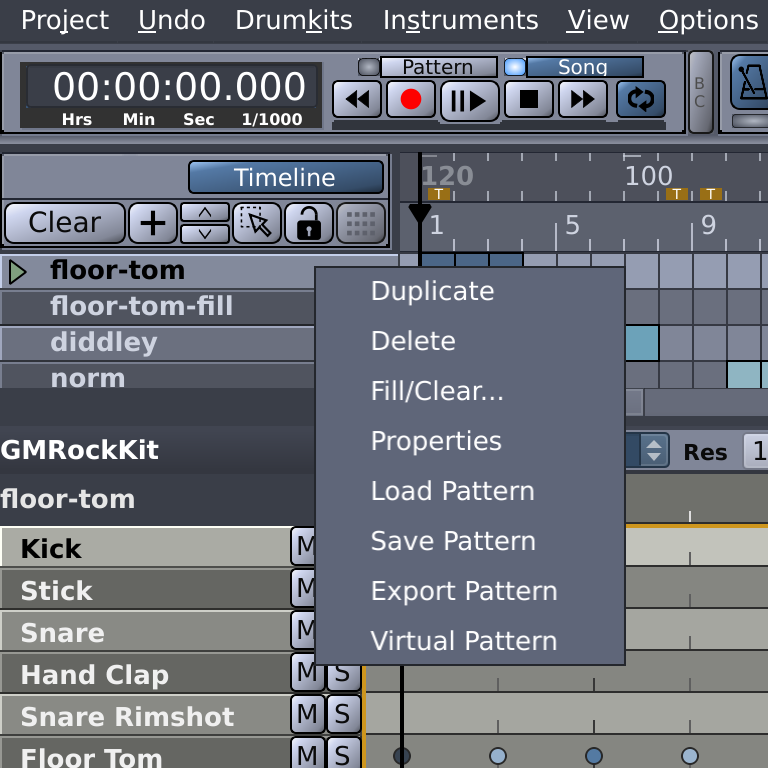
Task: Click the play/pause button
Action: pos(469,101)
